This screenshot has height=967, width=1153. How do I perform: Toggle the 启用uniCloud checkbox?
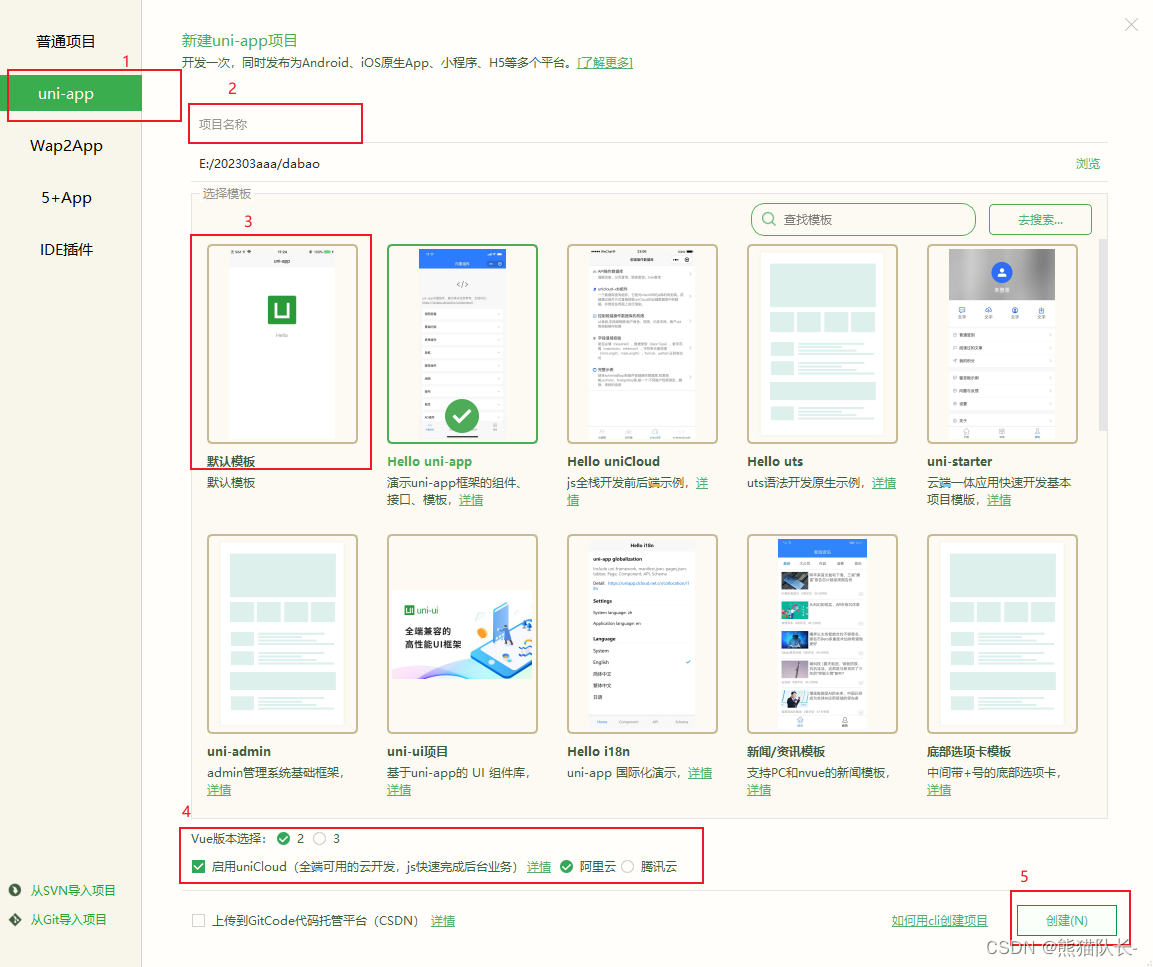click(x=199, y=866)
